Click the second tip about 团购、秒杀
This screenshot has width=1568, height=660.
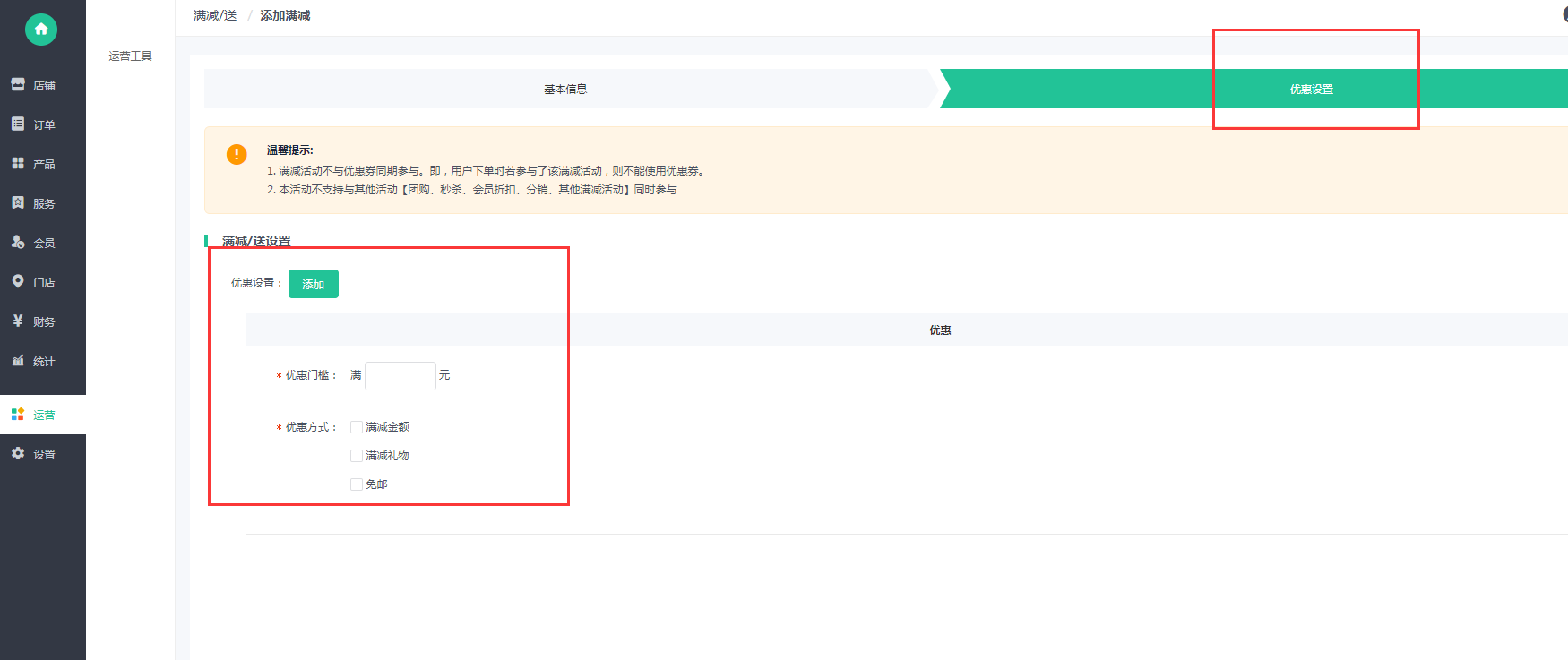tap(472, 189)
